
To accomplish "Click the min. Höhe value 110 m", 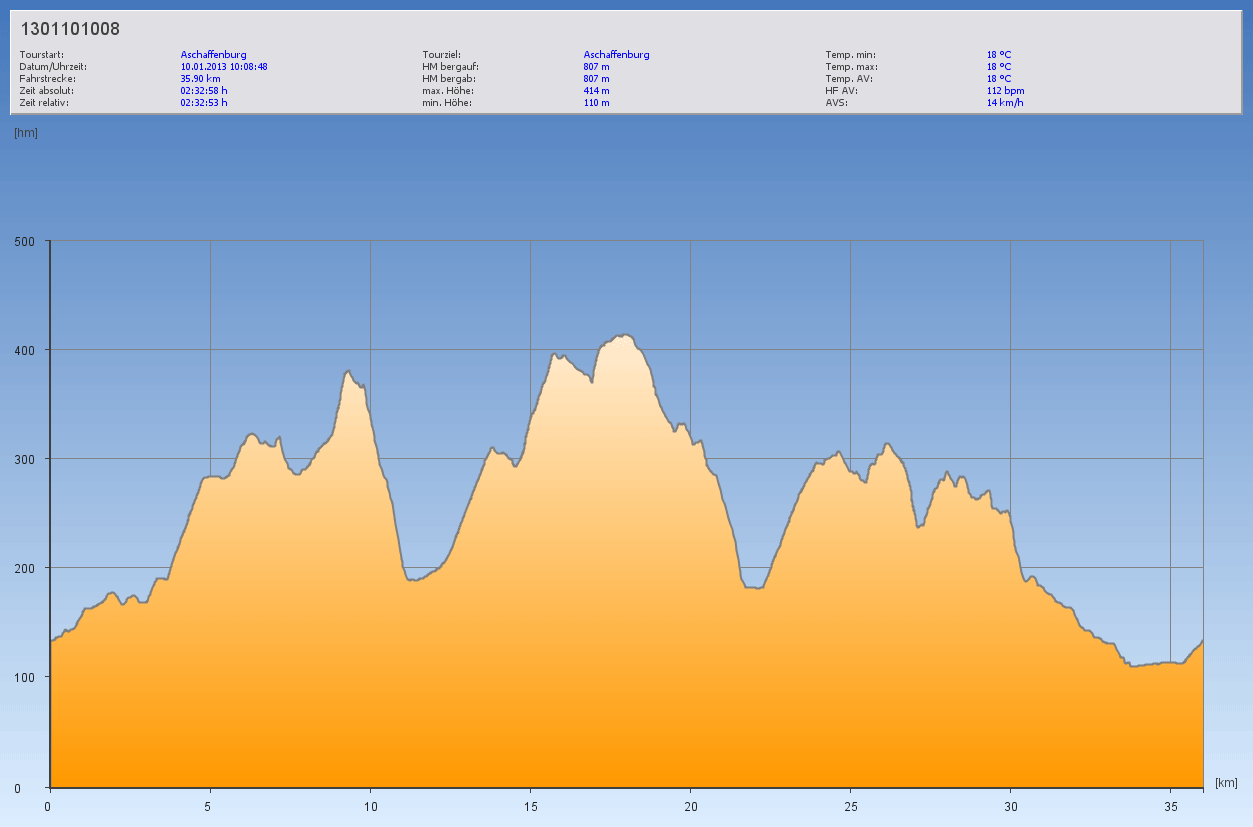I will tap(596, 102).
